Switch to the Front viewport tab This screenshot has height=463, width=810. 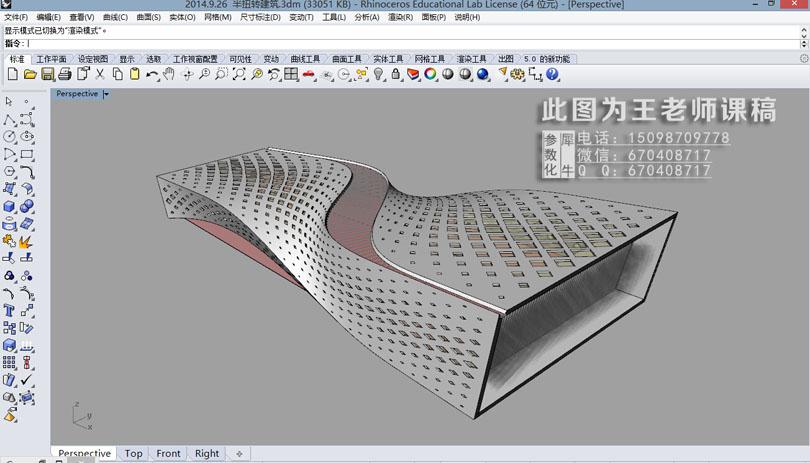click(x=168, y=453)
